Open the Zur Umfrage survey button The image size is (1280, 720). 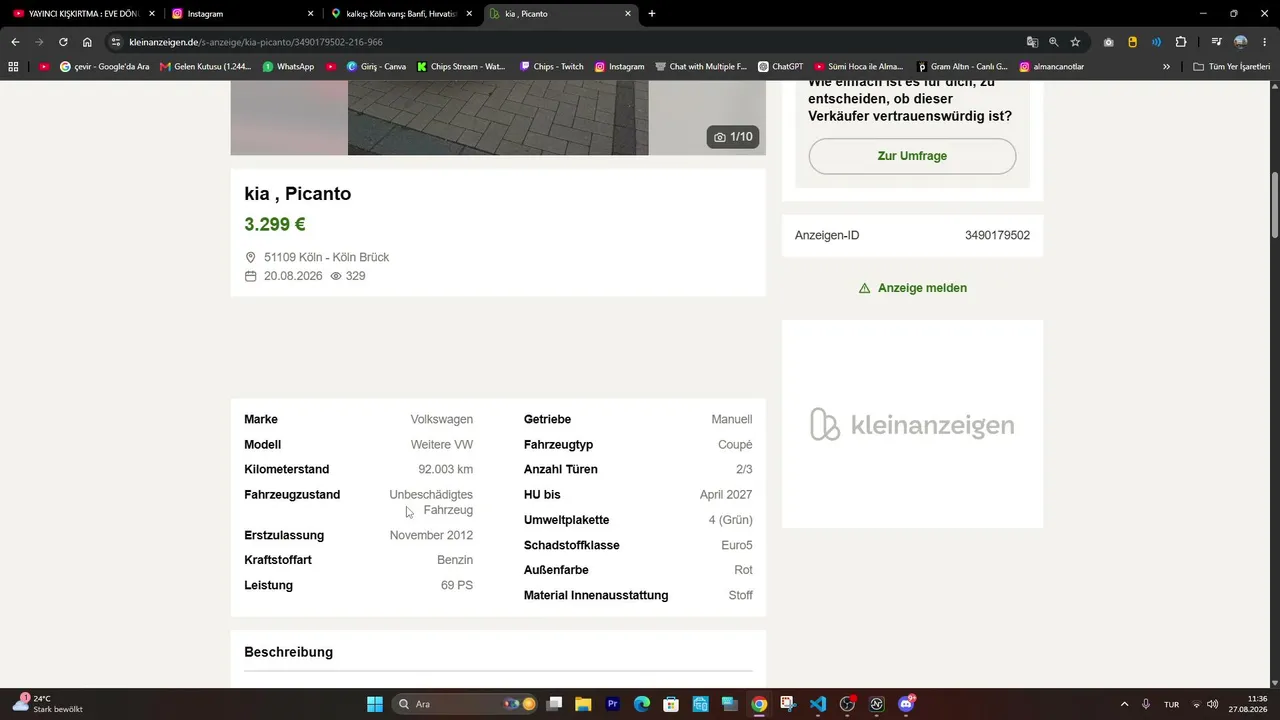click(912, 156)
